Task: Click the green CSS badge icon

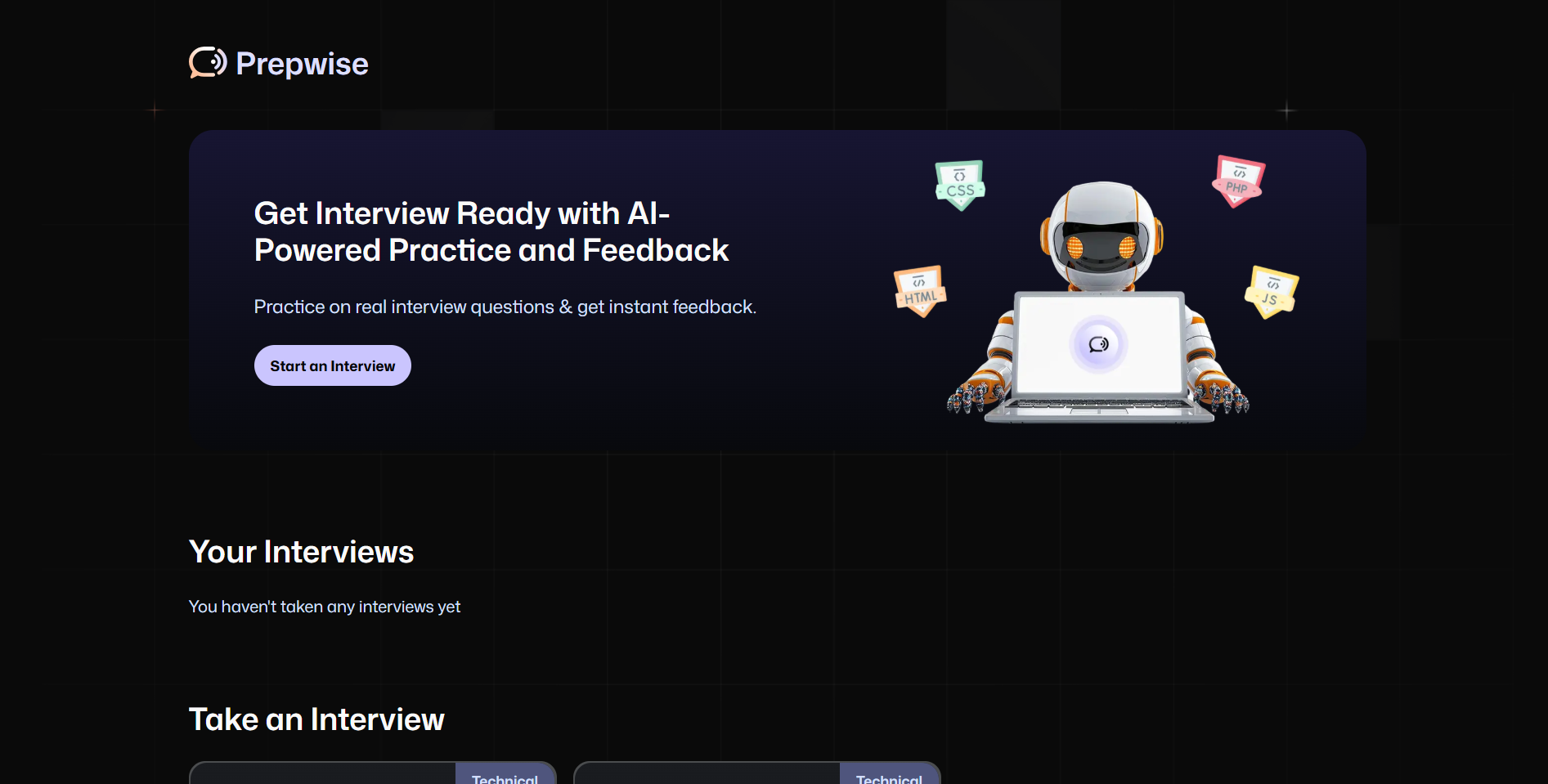Action: (960, 185)
